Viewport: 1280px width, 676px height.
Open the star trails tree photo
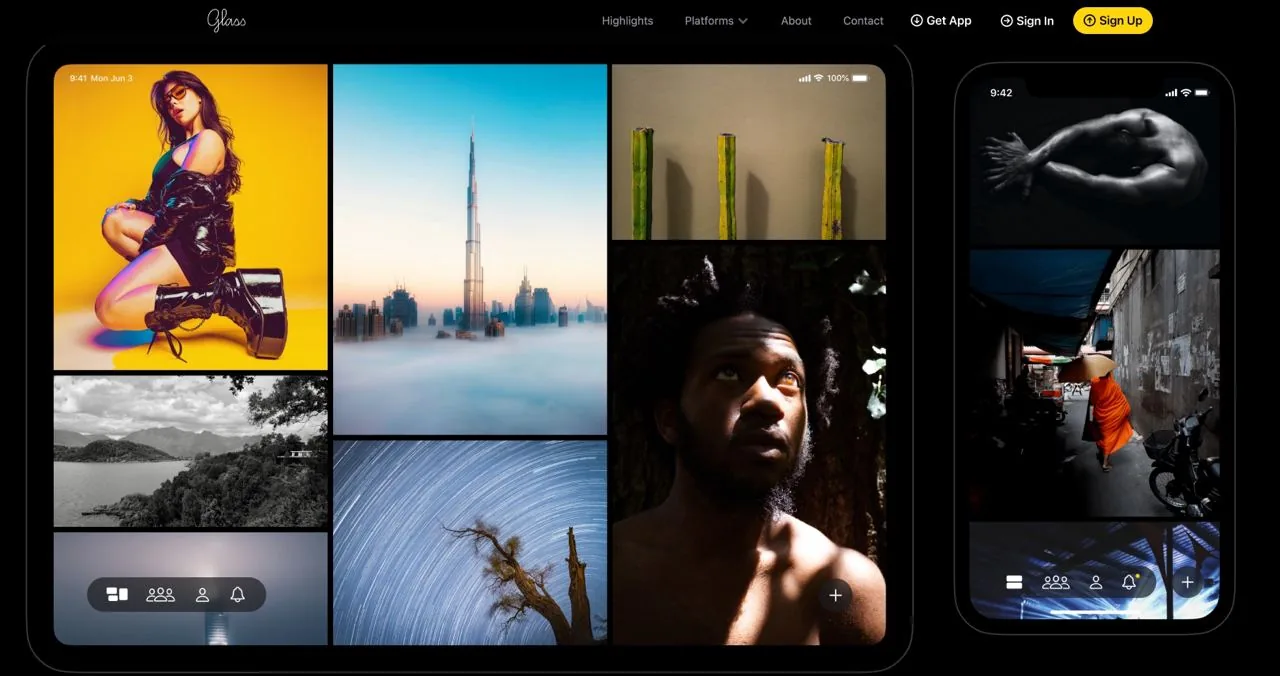(x=470, y=542)
